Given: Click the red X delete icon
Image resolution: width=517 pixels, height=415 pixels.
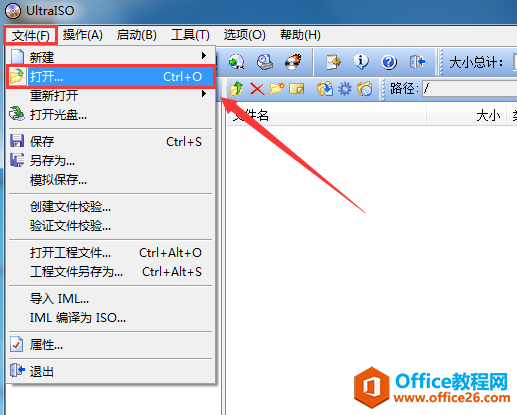Looking at the screenshot, I should [257, 89].
